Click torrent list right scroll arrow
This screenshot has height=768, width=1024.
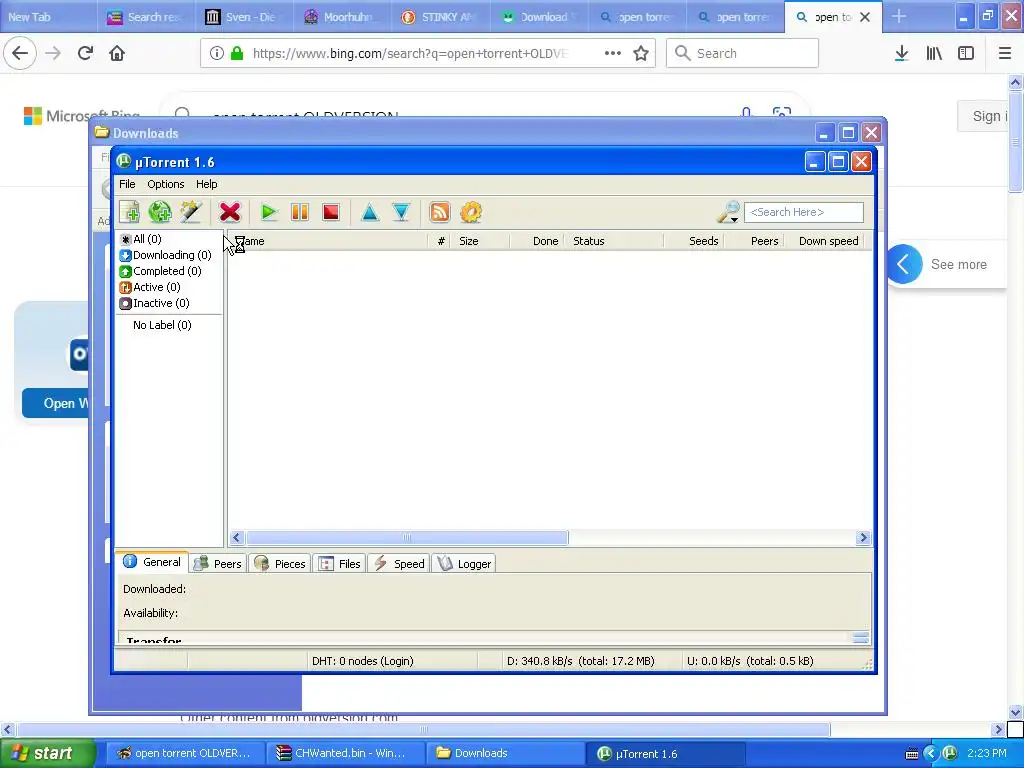(863, 537)
